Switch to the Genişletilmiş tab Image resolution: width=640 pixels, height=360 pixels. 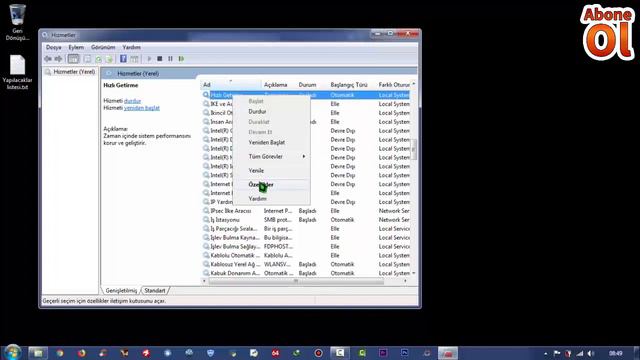click(x=121, y=291)
